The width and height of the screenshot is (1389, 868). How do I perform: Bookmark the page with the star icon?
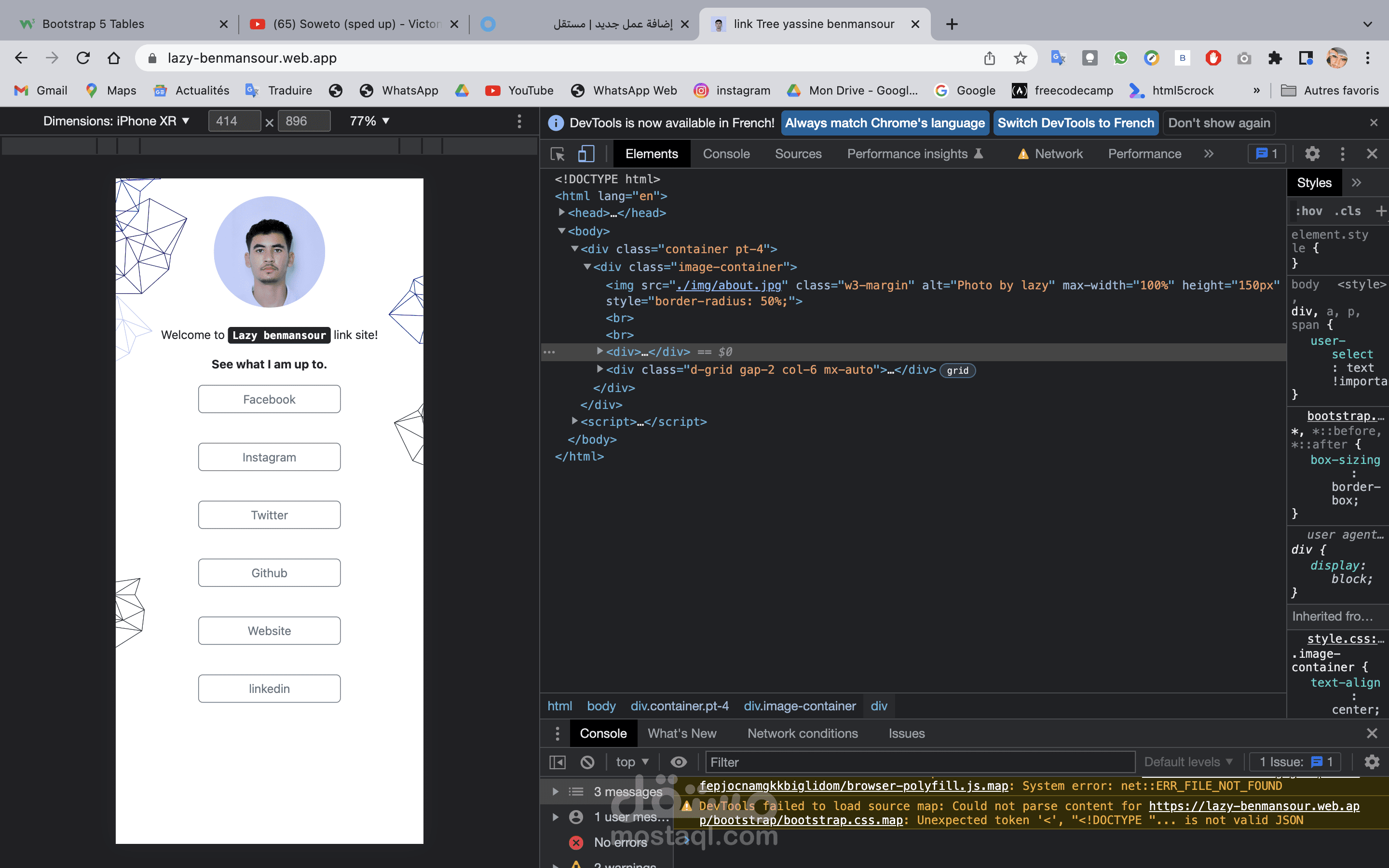pos(1020,58)
